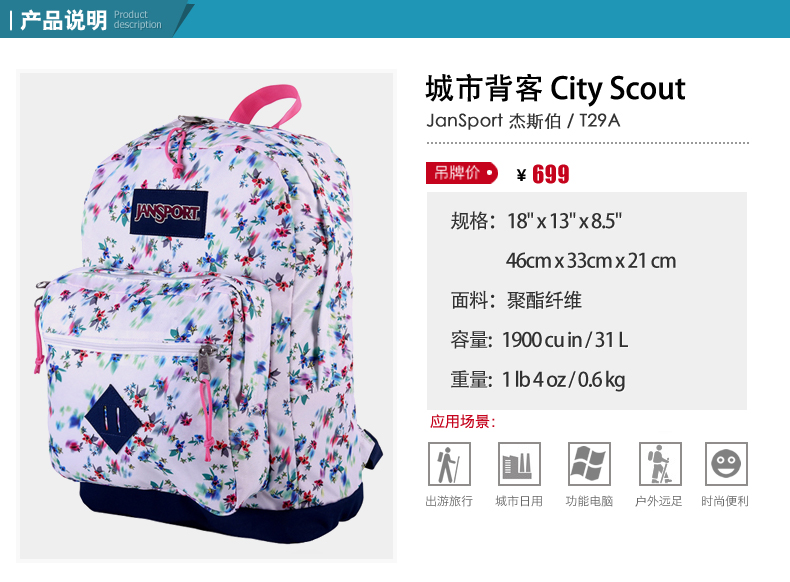This screenshot has width=790, height=582.
Task: Select the 时尚便利 smiley face icon
Action: 726,464
